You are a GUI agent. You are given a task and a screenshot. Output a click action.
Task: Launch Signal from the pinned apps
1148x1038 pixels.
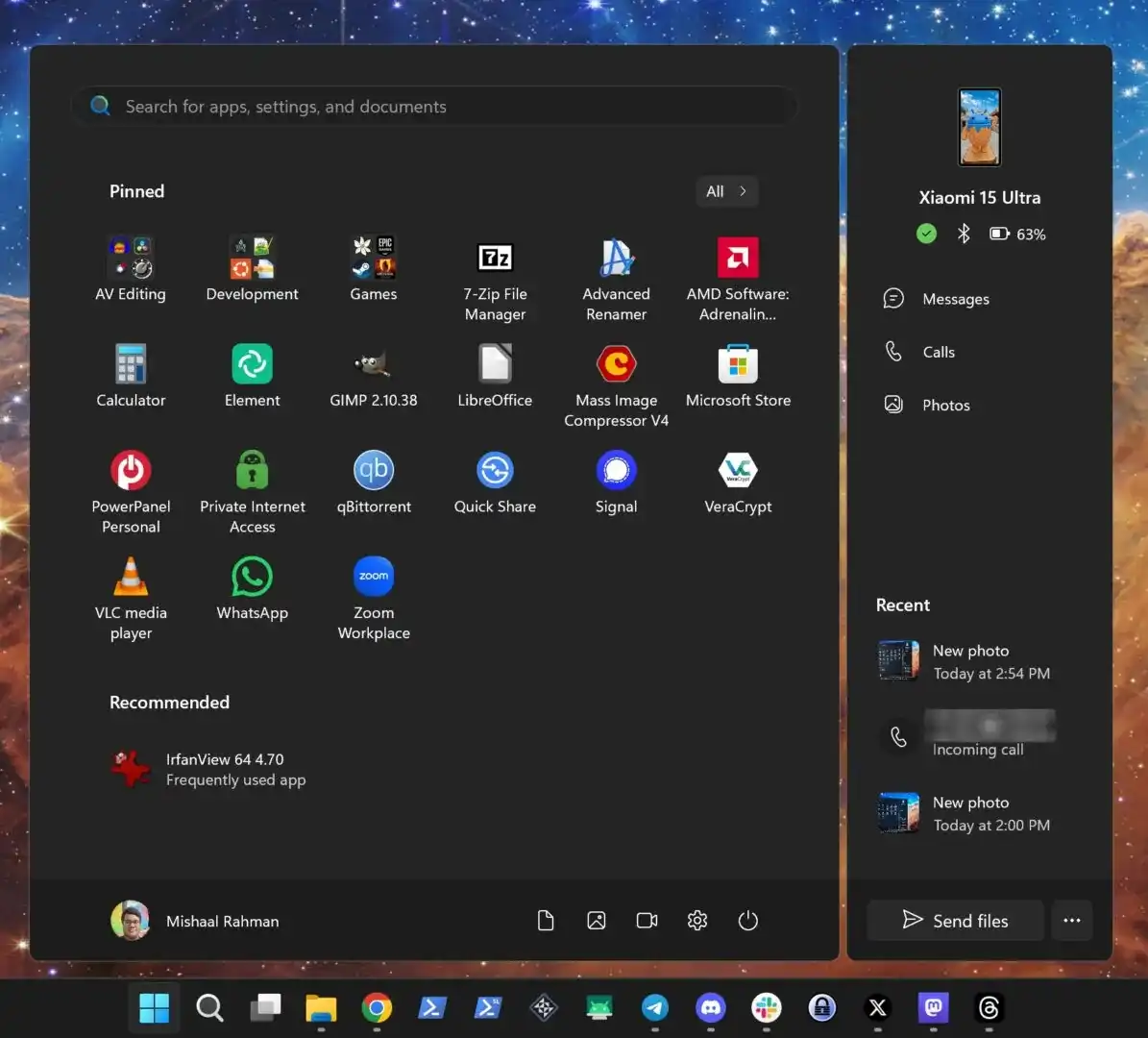point(616,481)
